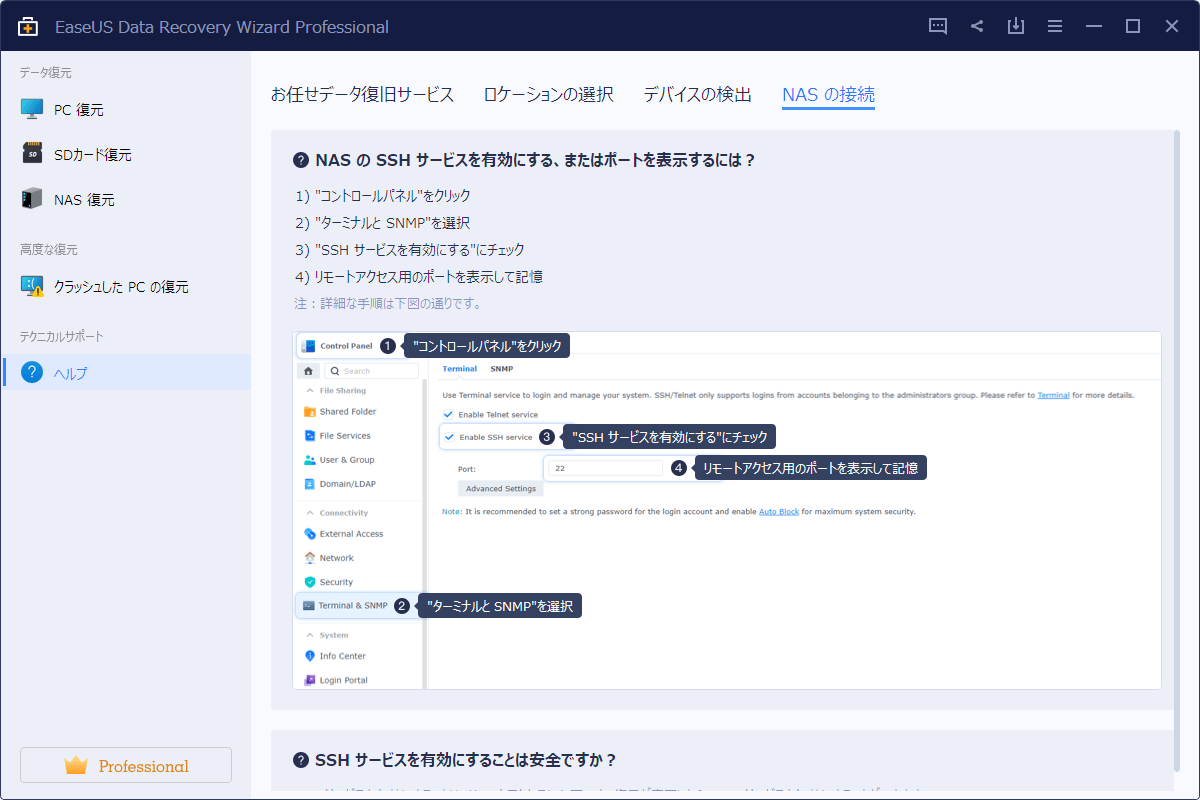This screenshot has width=1200, height=800.
Task: Click the Shared Folder icon
Action: pyautogui.click(x=310, y=412)
